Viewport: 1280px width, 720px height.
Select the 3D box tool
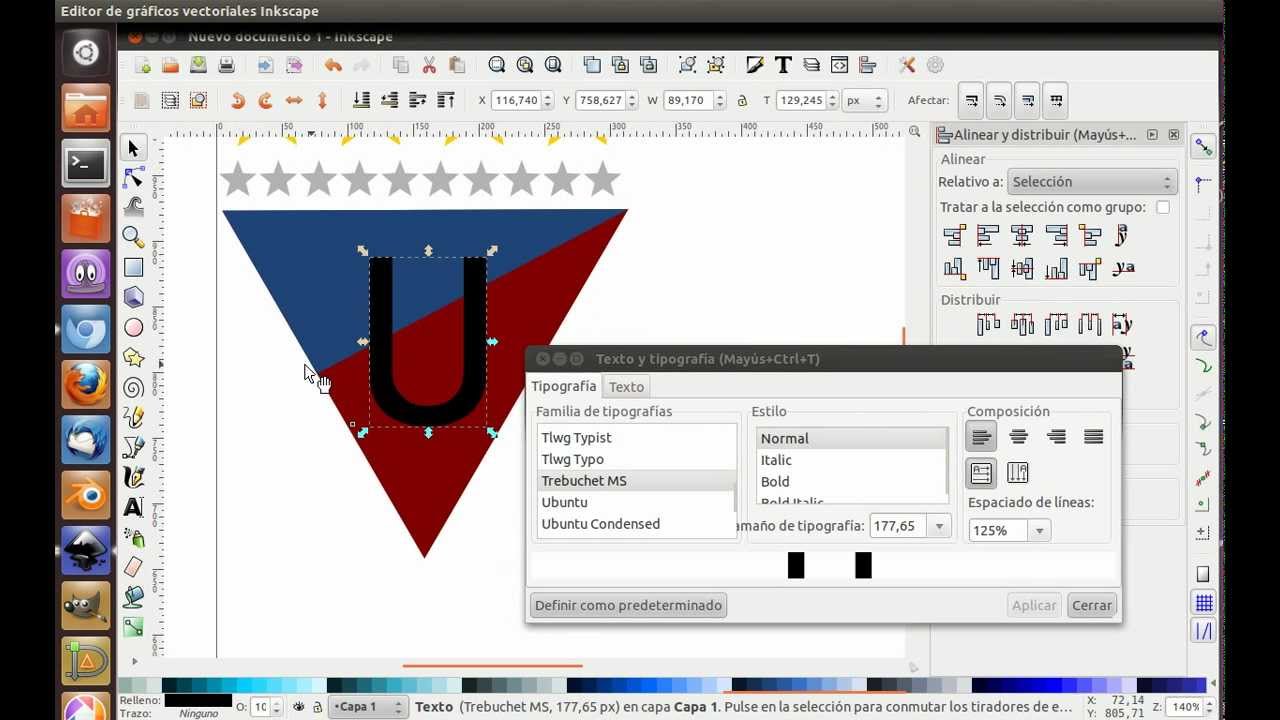[133, 297]
